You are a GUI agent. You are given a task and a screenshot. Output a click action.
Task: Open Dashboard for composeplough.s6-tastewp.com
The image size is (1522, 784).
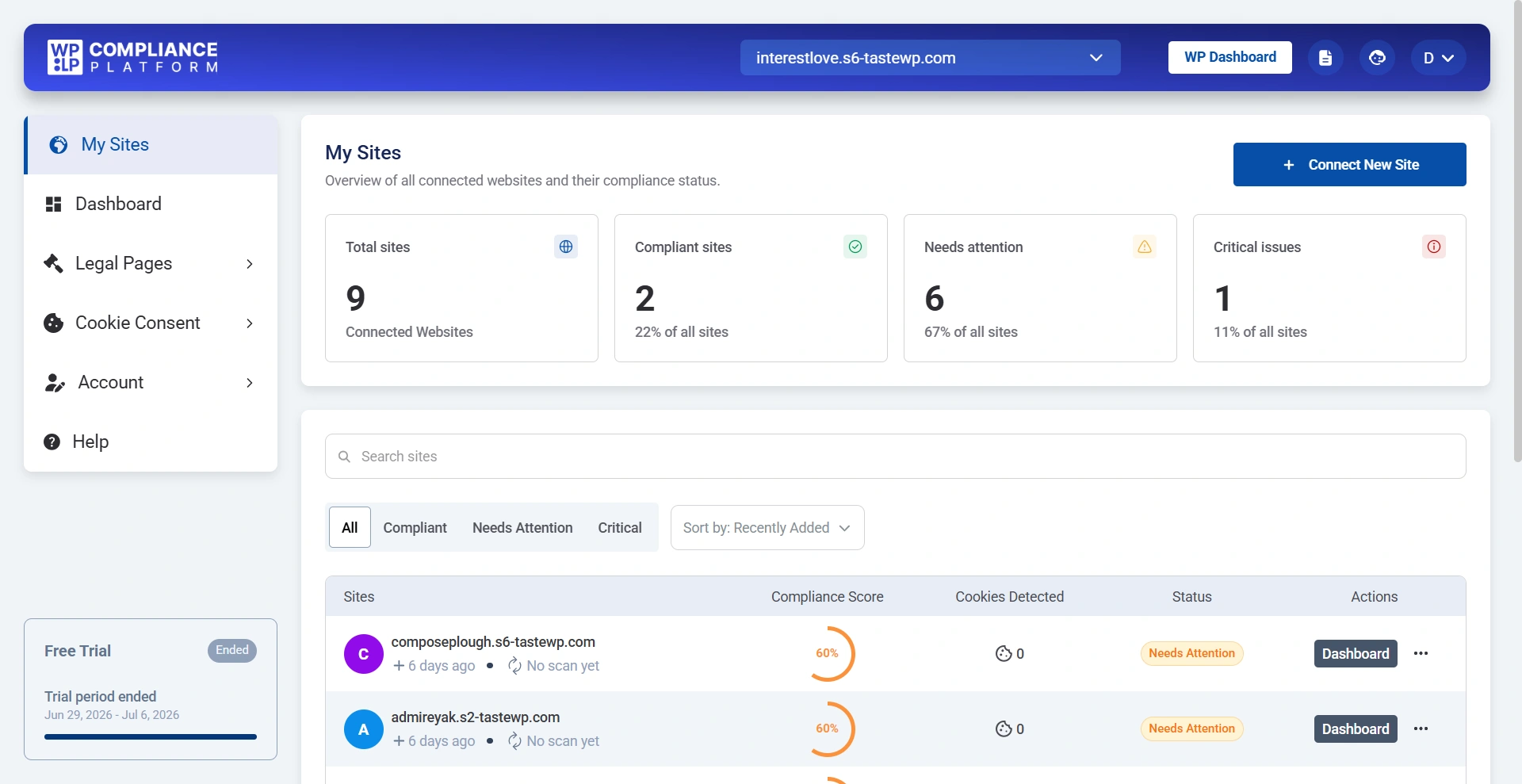click(1356, 654)
